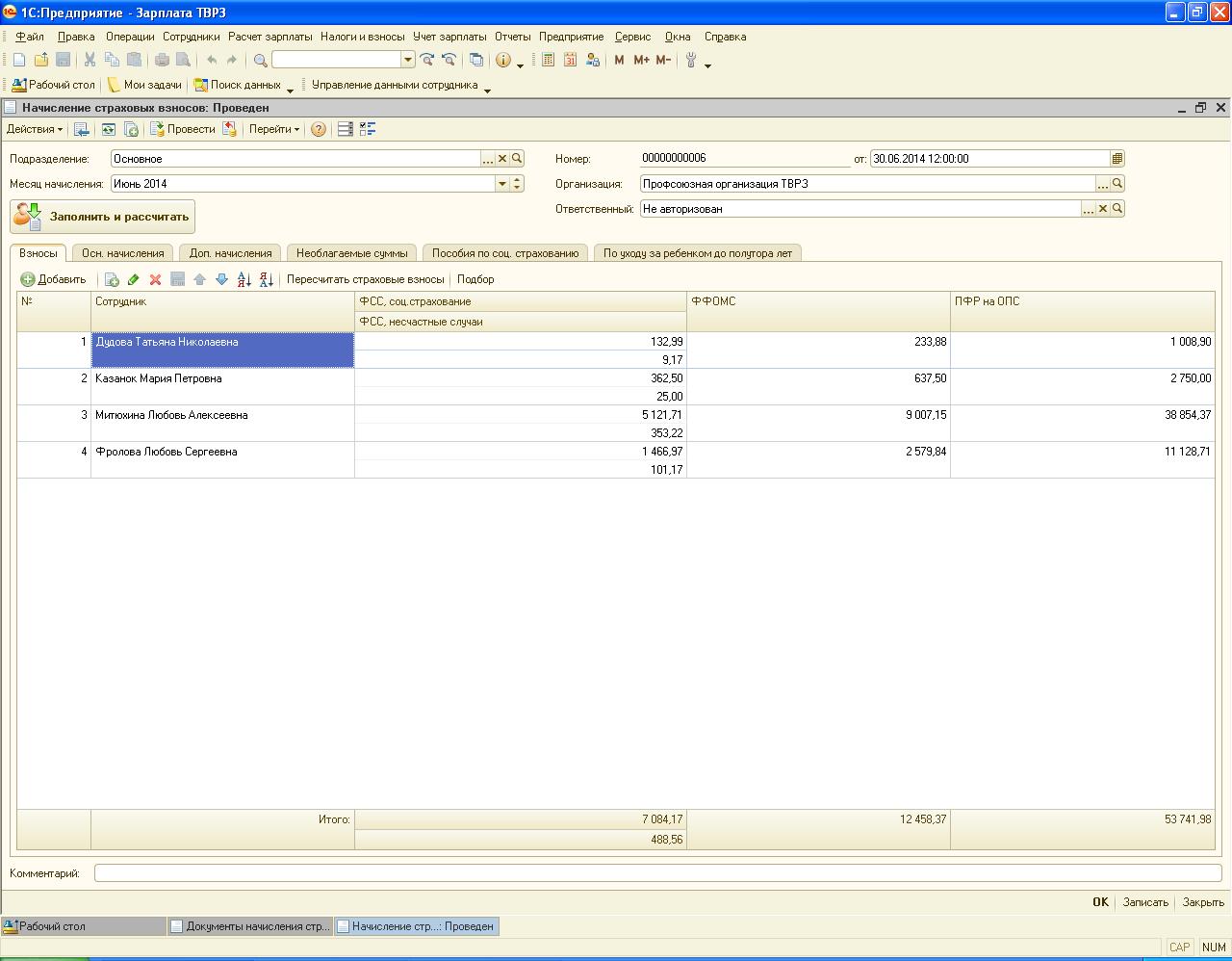
Task: Switch to Необлагаемые суммы tab
Action: coord(352,253)
